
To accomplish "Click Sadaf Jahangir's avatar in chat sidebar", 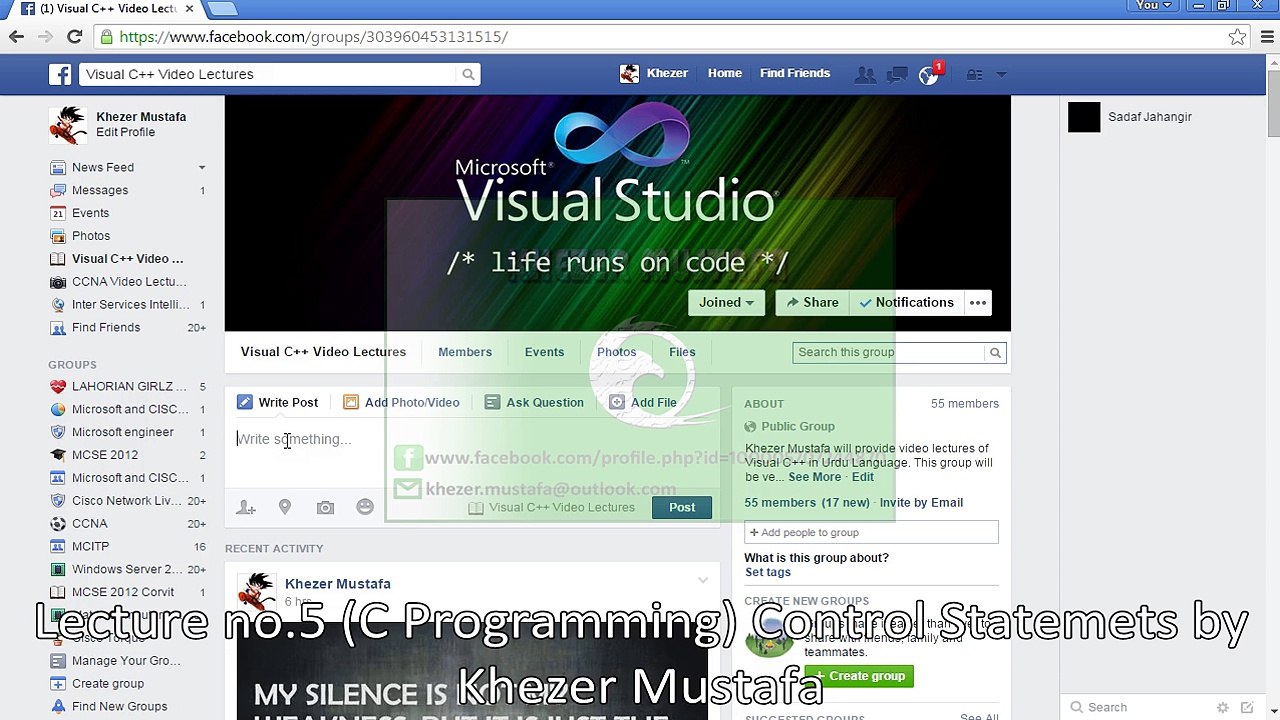I will [x=1084, y=117].
